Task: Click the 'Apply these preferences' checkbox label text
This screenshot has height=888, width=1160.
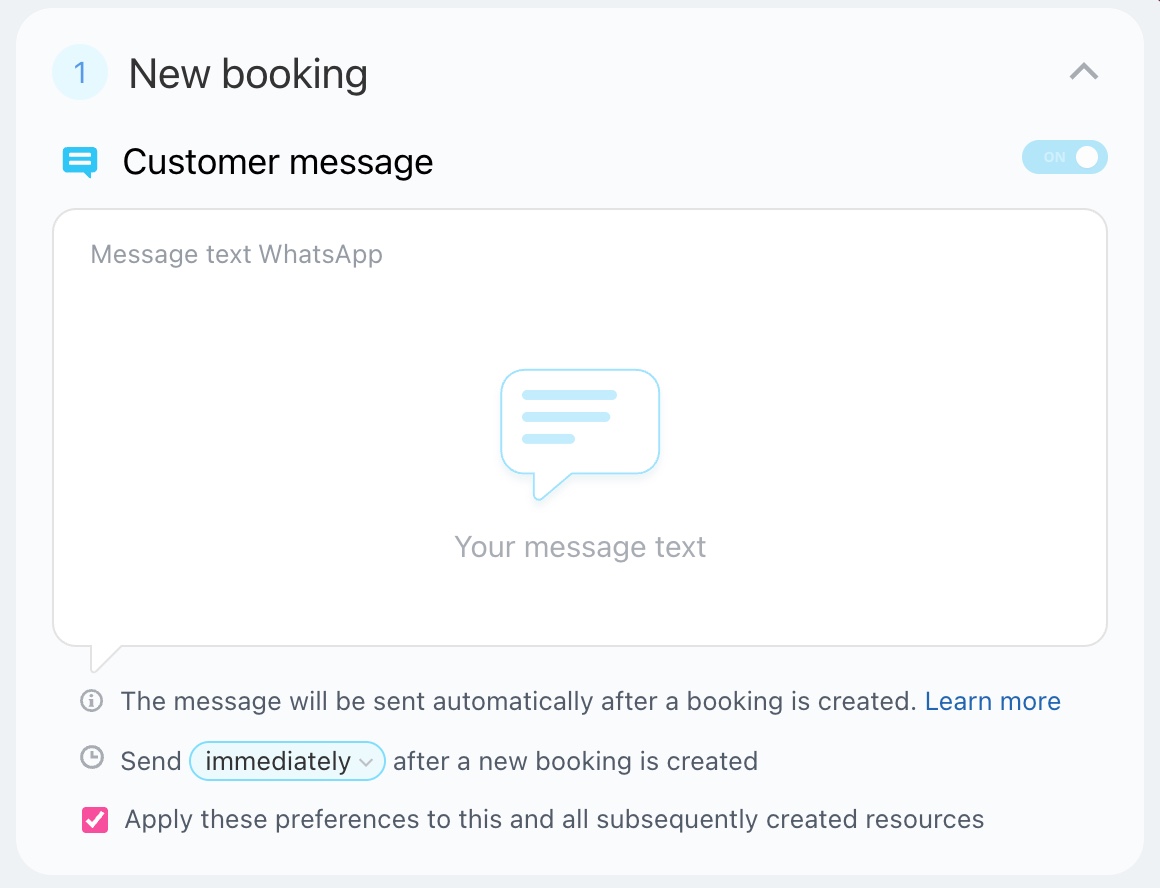Action: [x=554, y=820]
